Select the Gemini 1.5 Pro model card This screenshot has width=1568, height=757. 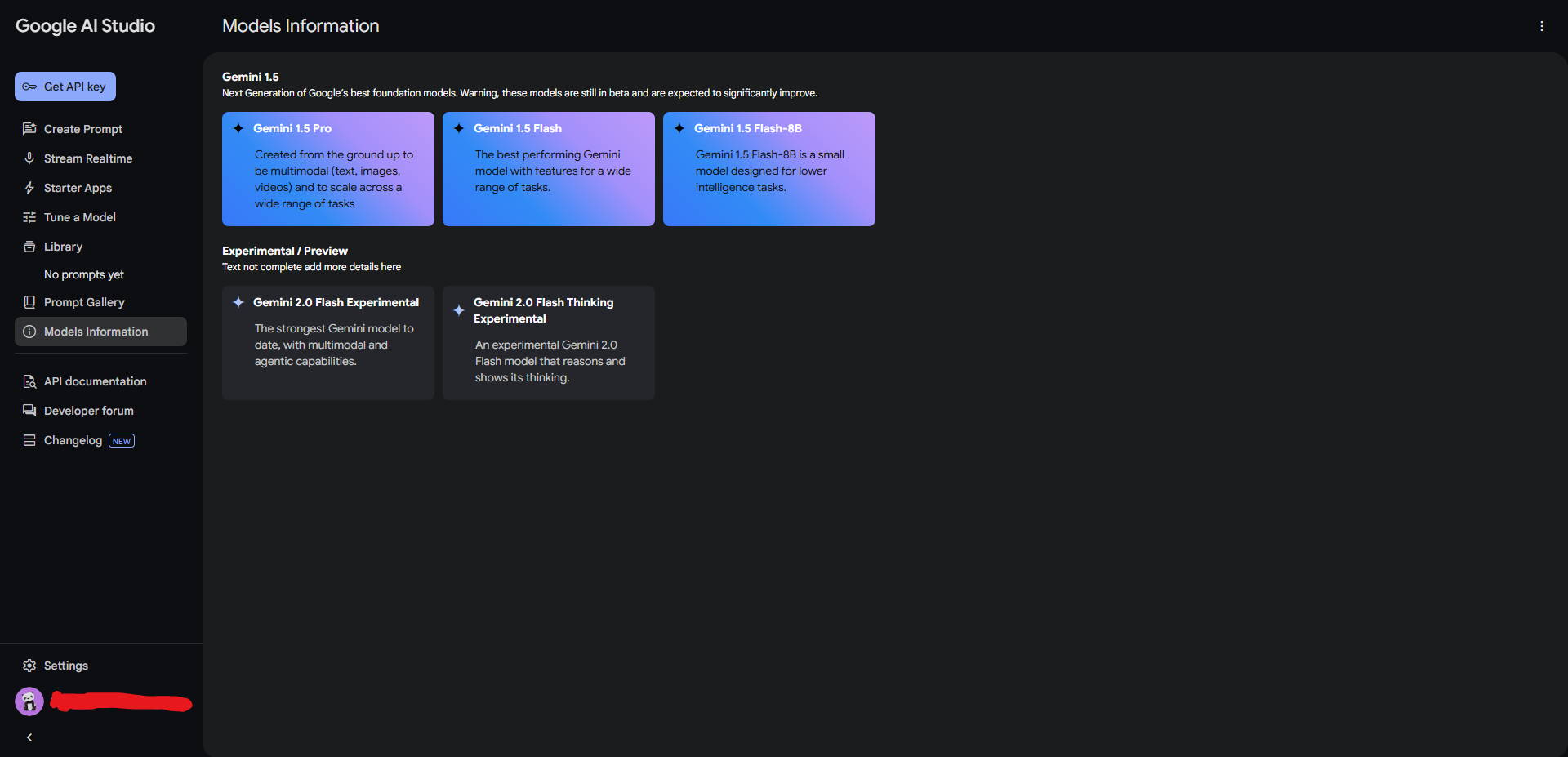click(328, 169)
